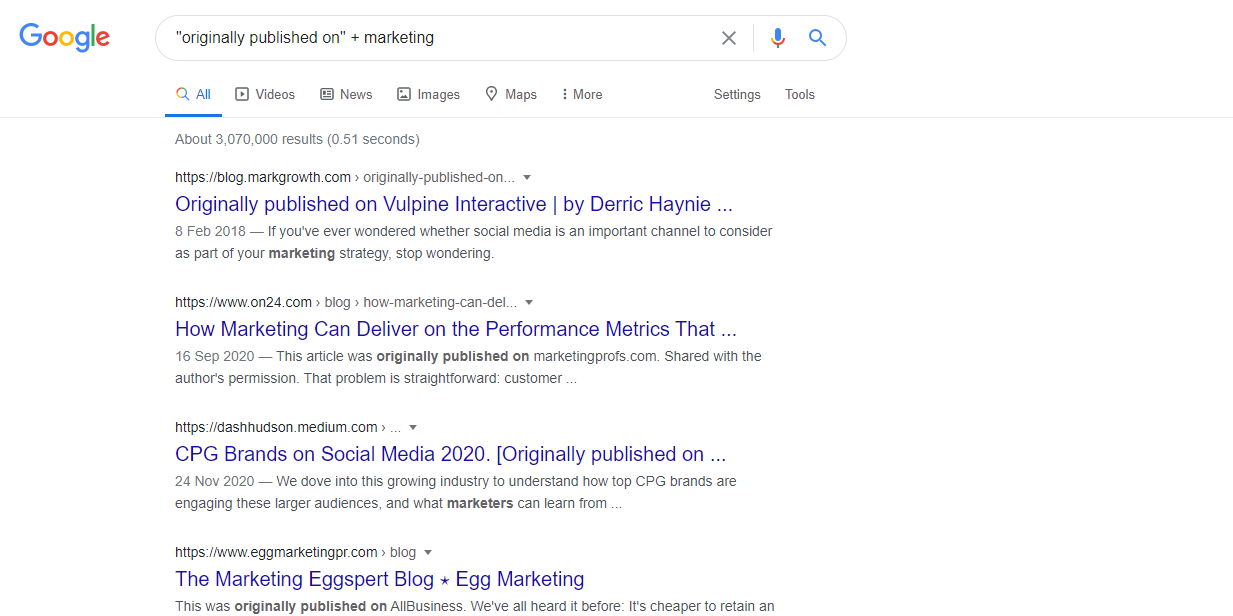Select the Videos search icon
Viewport: 1233px width, 616px height.
coord(241,93)
